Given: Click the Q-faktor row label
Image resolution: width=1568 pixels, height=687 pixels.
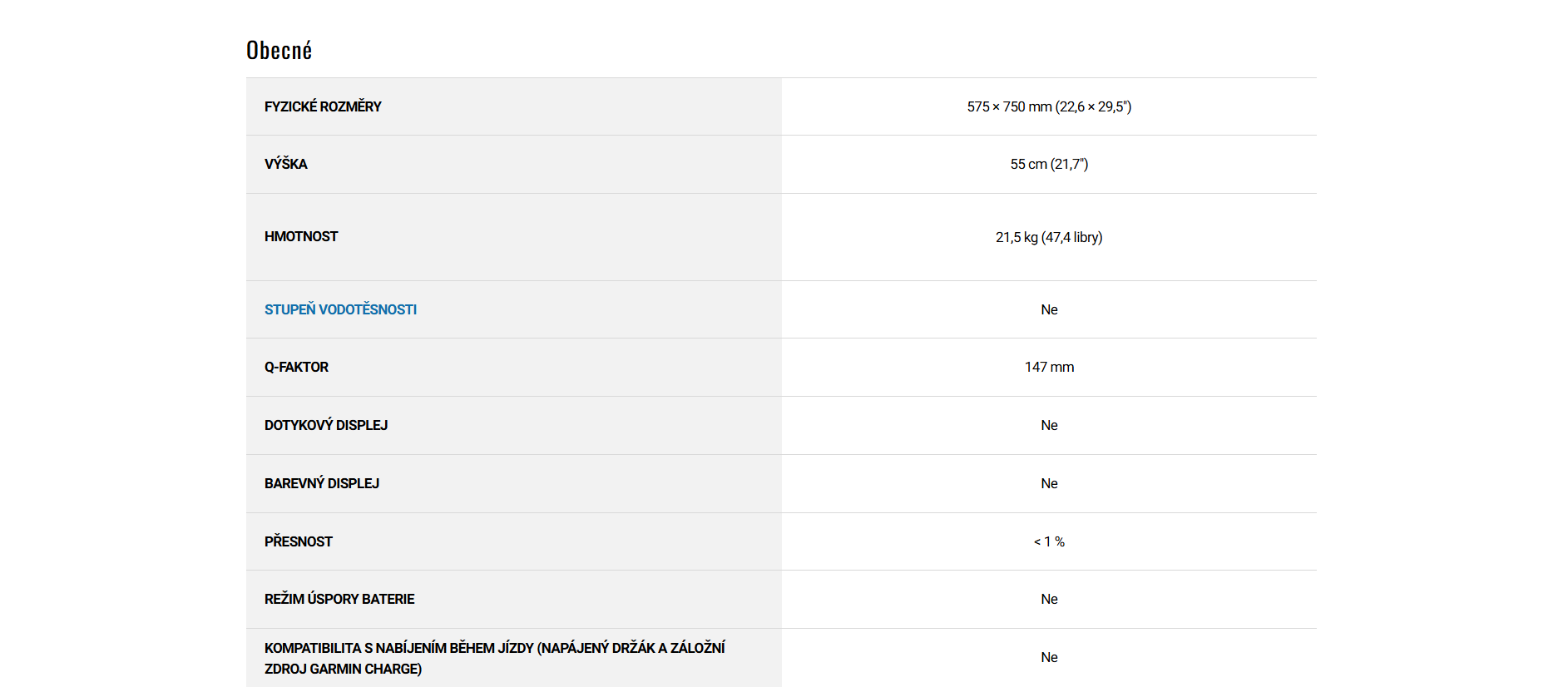Looking at the screenshot, I should [296, 367].
